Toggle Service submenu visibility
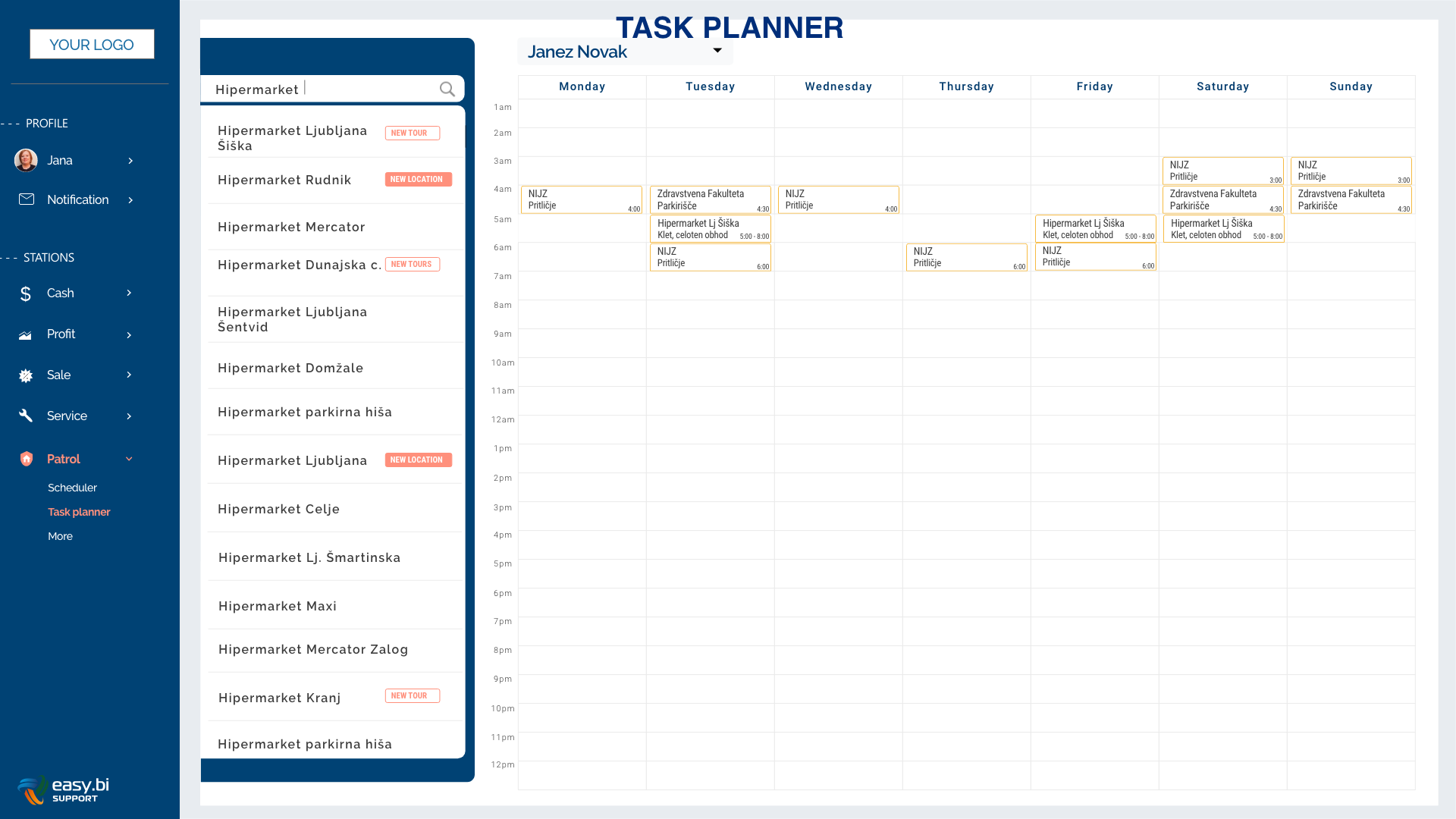The width and height of the screenshot is (1456, 819). coord(129,416)
